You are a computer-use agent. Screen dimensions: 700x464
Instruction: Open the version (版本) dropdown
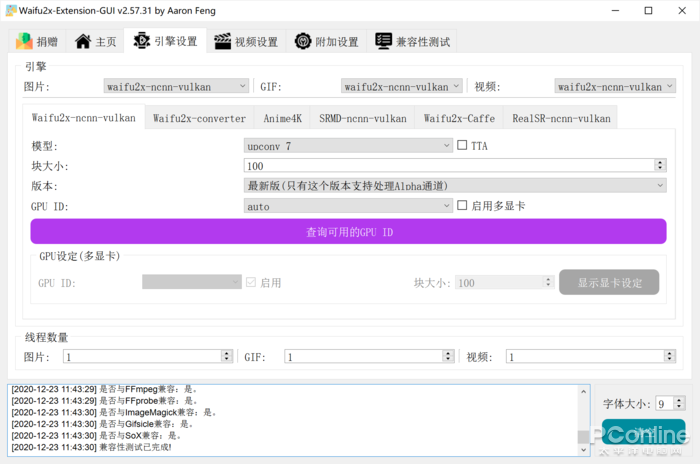pyautogui.click(x=455, y=186)
